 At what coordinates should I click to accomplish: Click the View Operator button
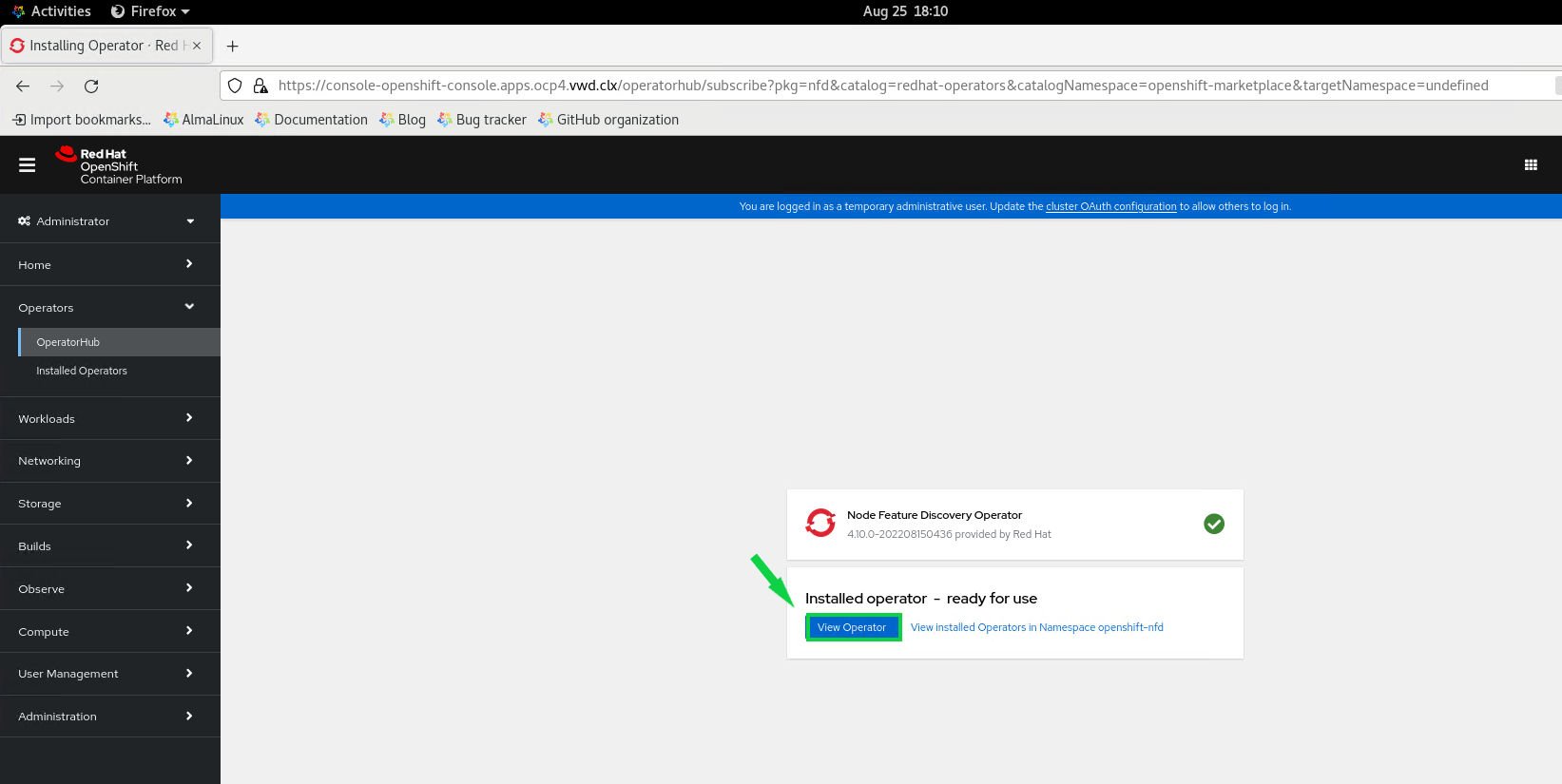pos(853,627)
